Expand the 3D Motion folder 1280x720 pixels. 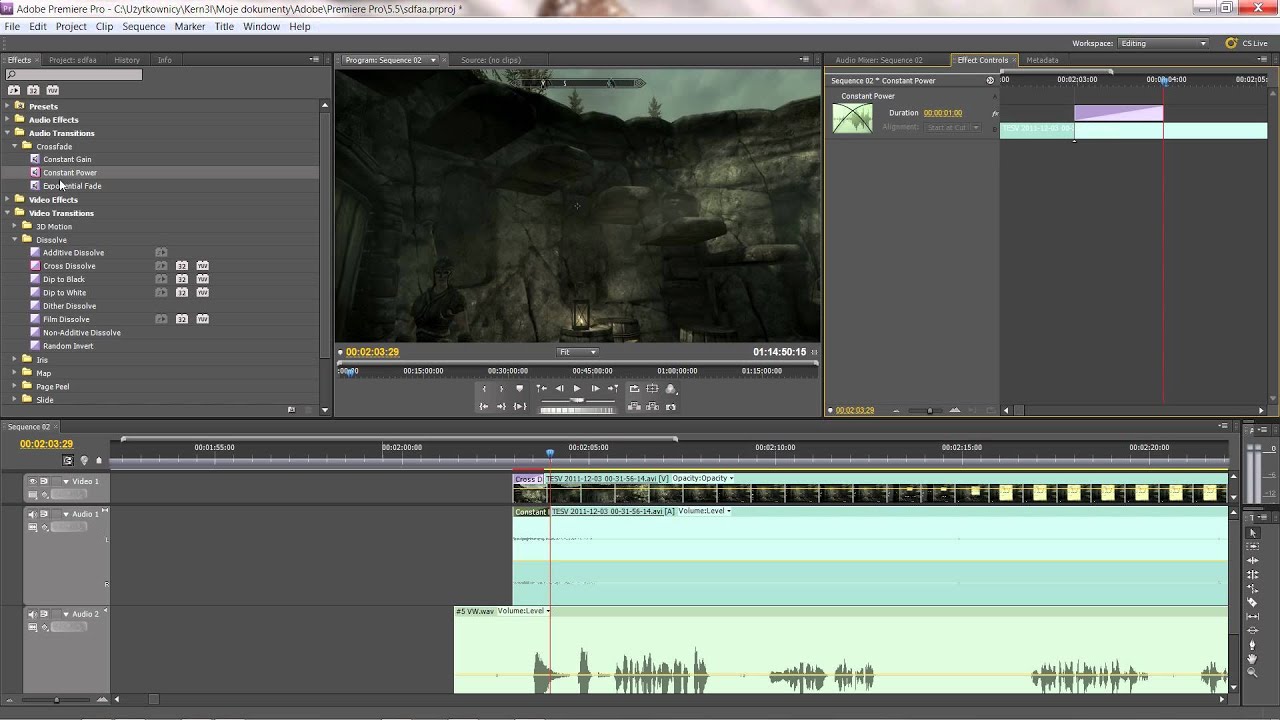[x=15, y=226]
